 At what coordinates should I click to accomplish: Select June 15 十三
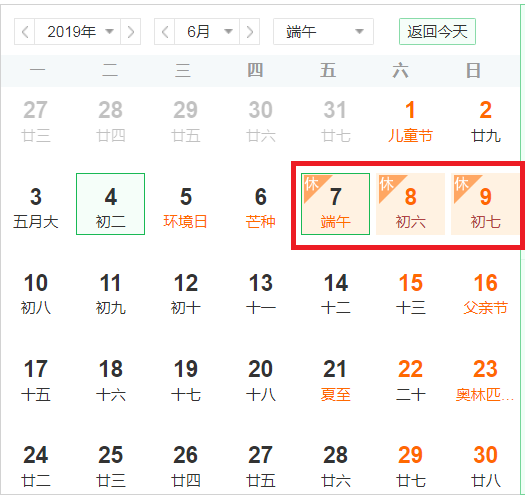(x=410, y=294)
